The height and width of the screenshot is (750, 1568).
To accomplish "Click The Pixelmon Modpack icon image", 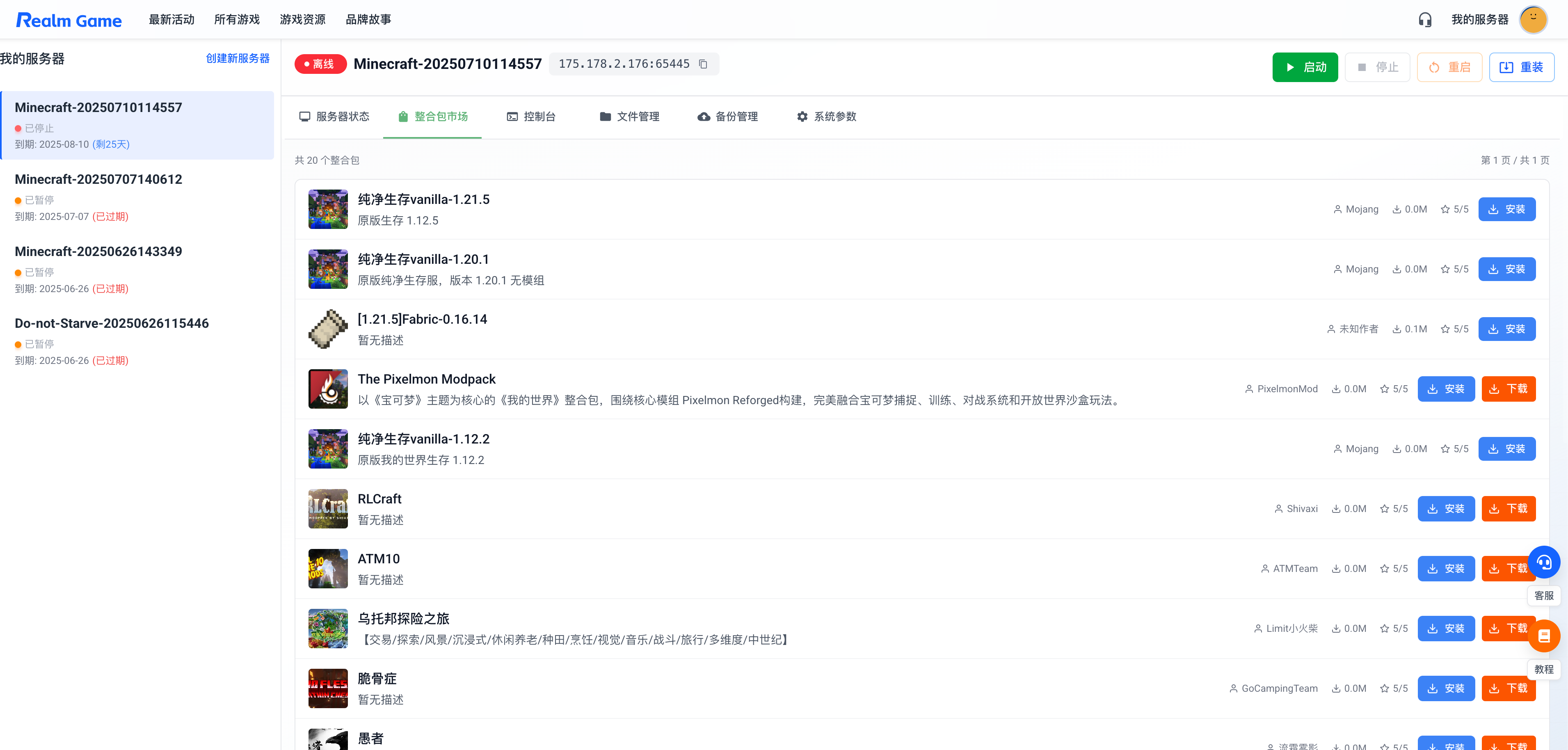I will 328,389.
